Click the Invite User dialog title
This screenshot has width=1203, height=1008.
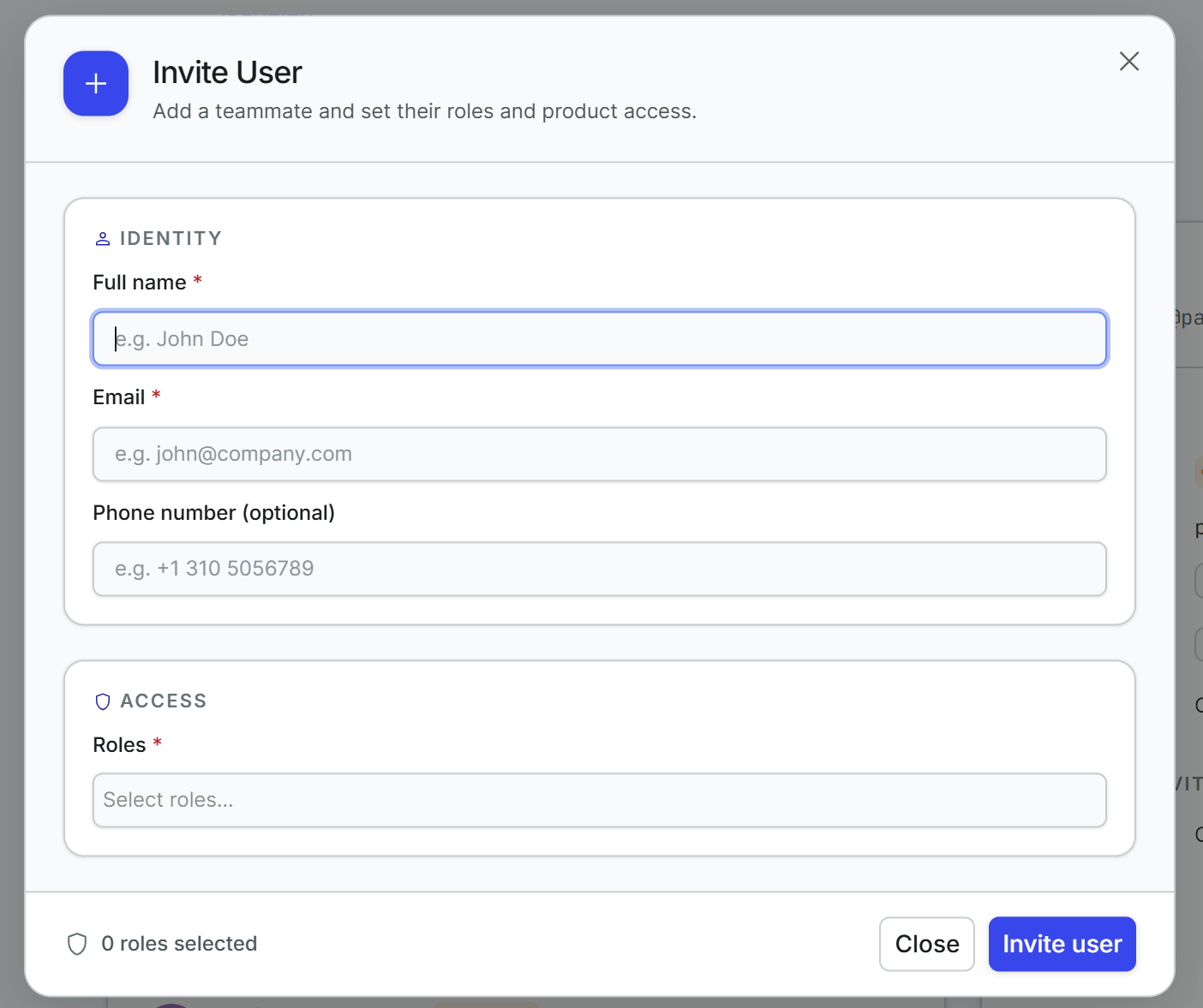(227, 73)
